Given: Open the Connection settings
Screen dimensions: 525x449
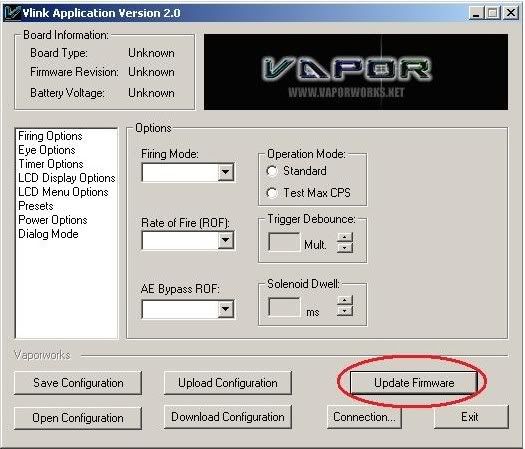Looking at the screenshot, I should tap(364, 417).
